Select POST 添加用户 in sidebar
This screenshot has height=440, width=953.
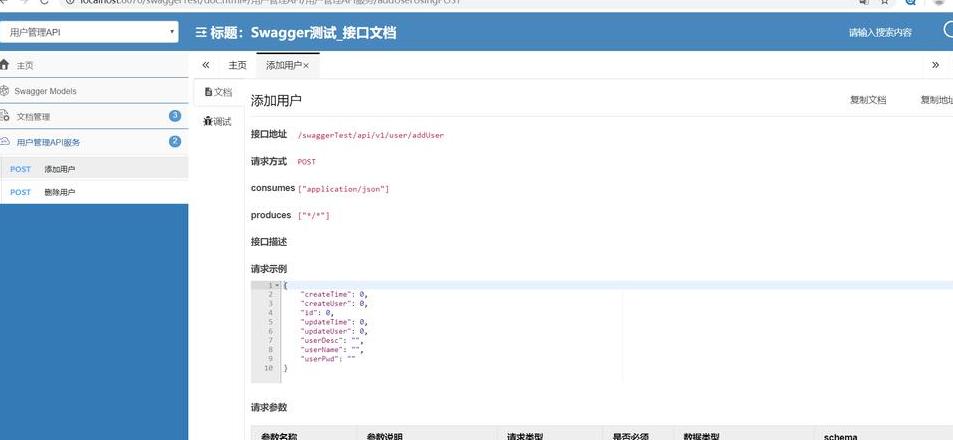94,169
